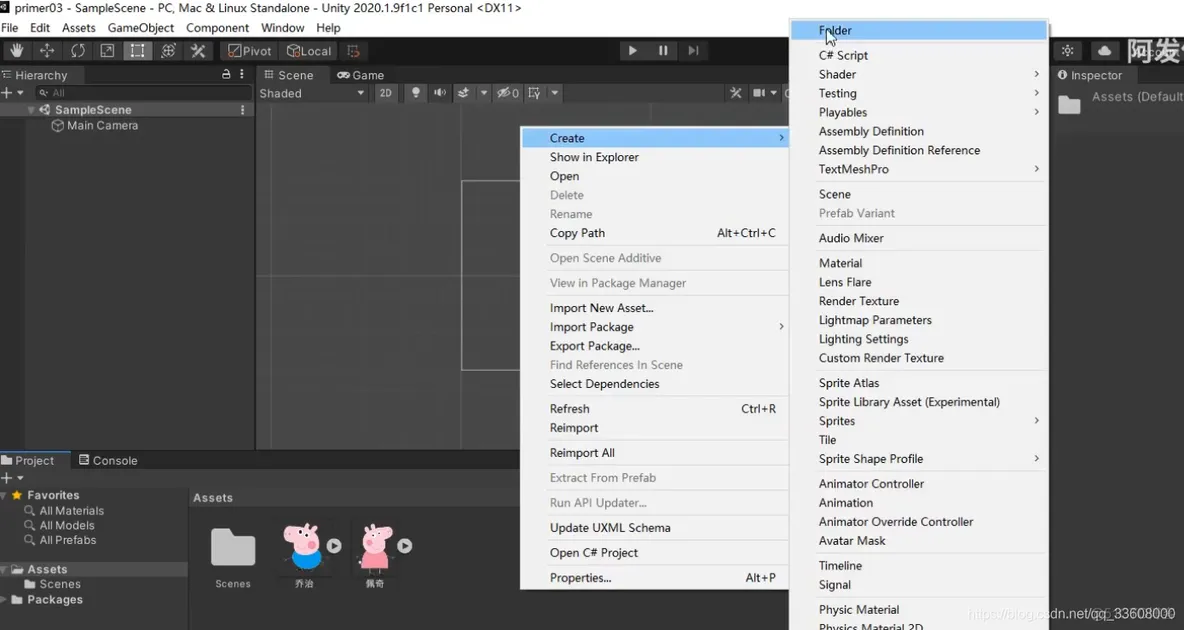Open cloud services

(x=1104, y=51)
